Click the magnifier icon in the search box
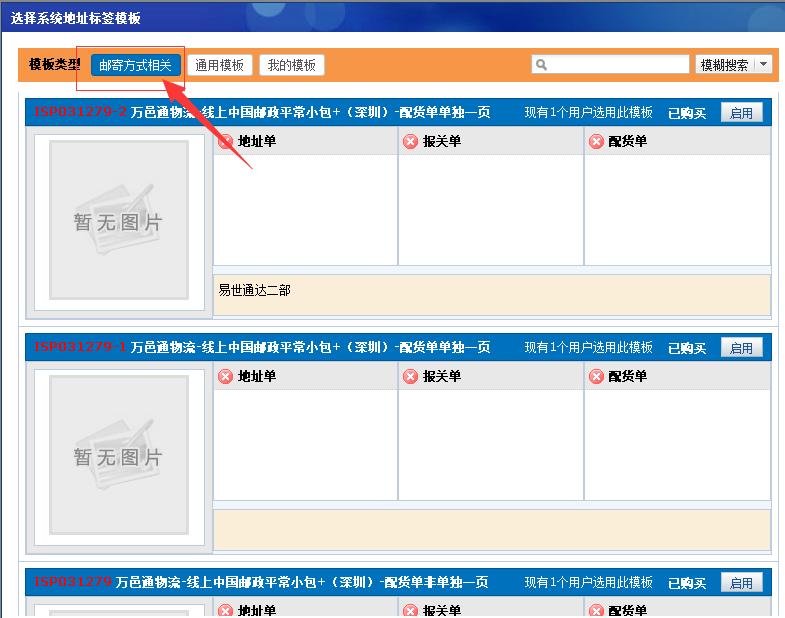 click(x=542, y=65)
